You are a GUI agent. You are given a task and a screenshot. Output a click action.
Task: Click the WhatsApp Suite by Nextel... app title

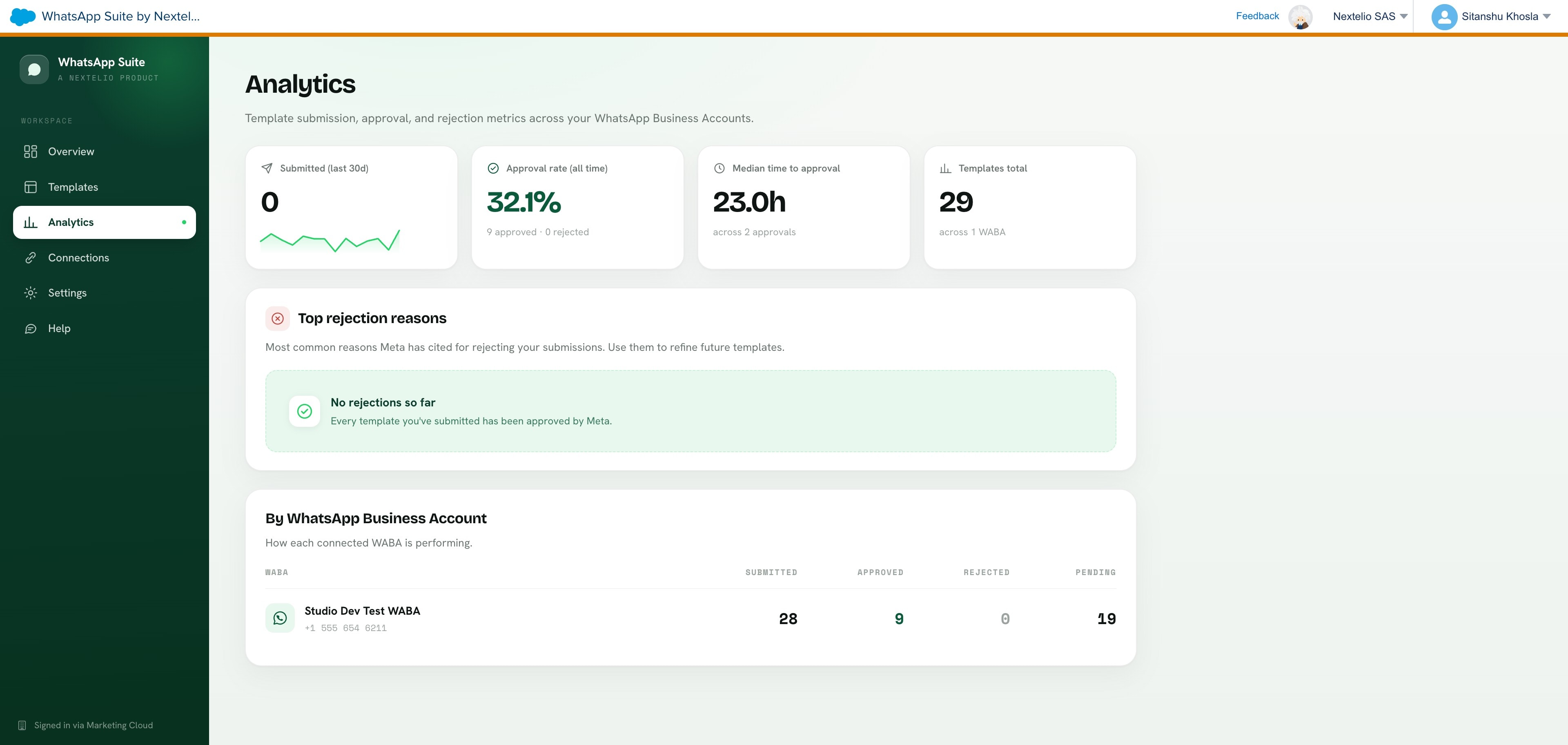[120, 16]
